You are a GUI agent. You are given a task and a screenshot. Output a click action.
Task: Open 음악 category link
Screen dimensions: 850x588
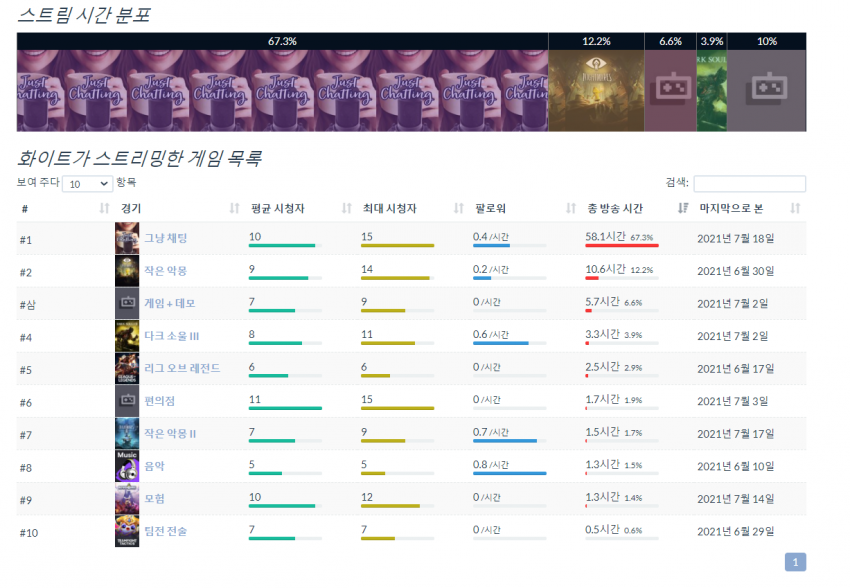(x=154, y=466)
